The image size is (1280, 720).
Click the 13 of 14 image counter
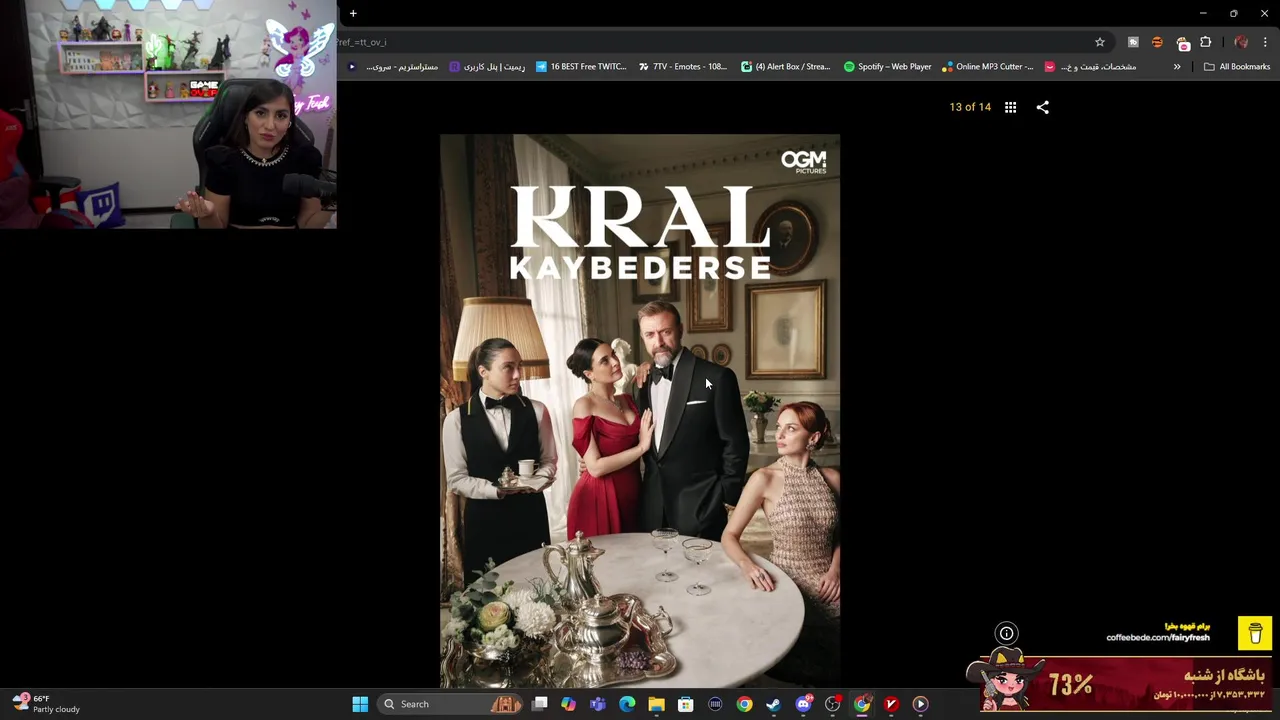pyautogui.click(x=970, y=107)
